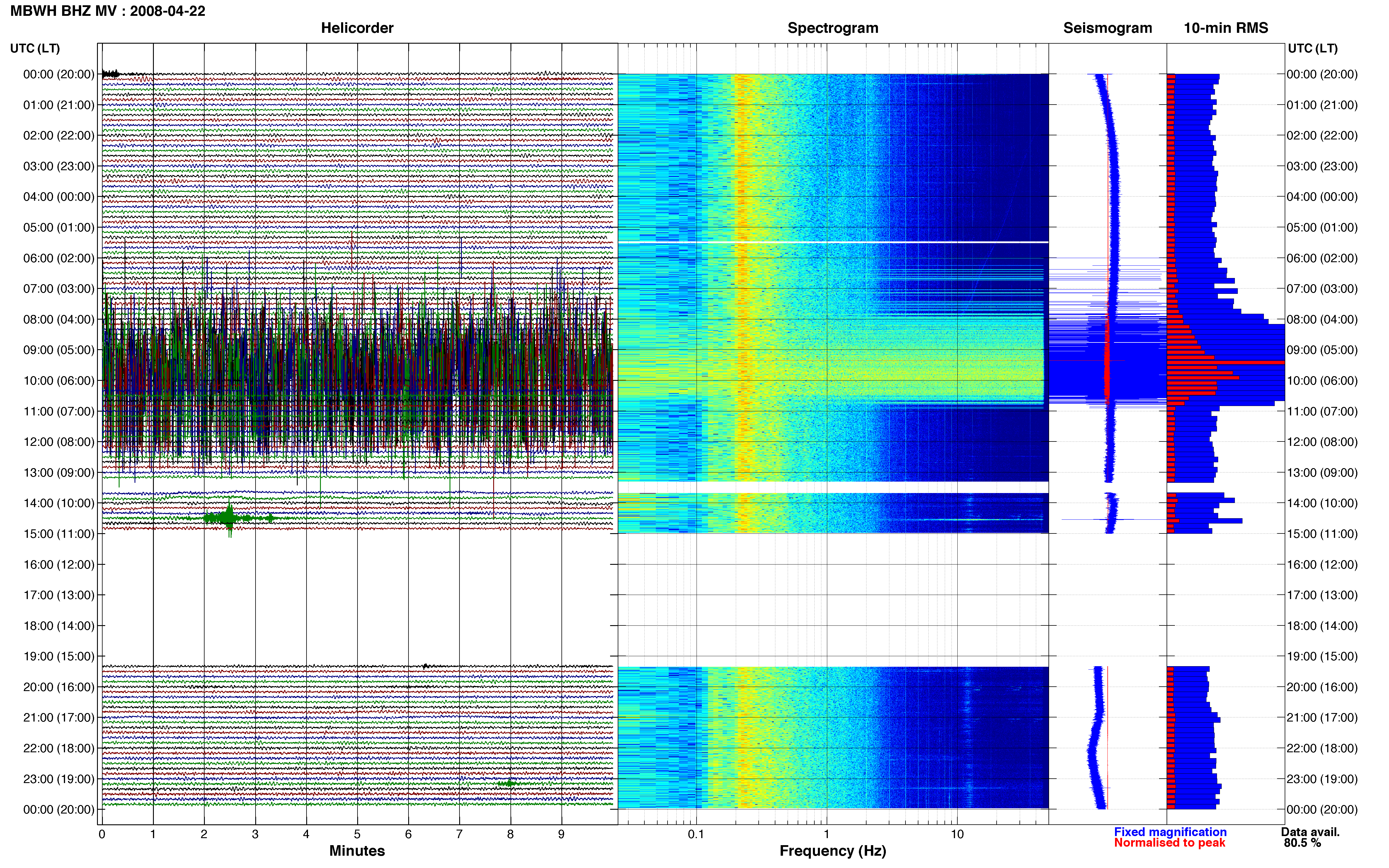Image resolution: width=1389 pixels, height=868 pixels.
Task: Click RMS-side time label "14:00 (10:00)"
Action: pyautogui.click(x=1322, y=503)
